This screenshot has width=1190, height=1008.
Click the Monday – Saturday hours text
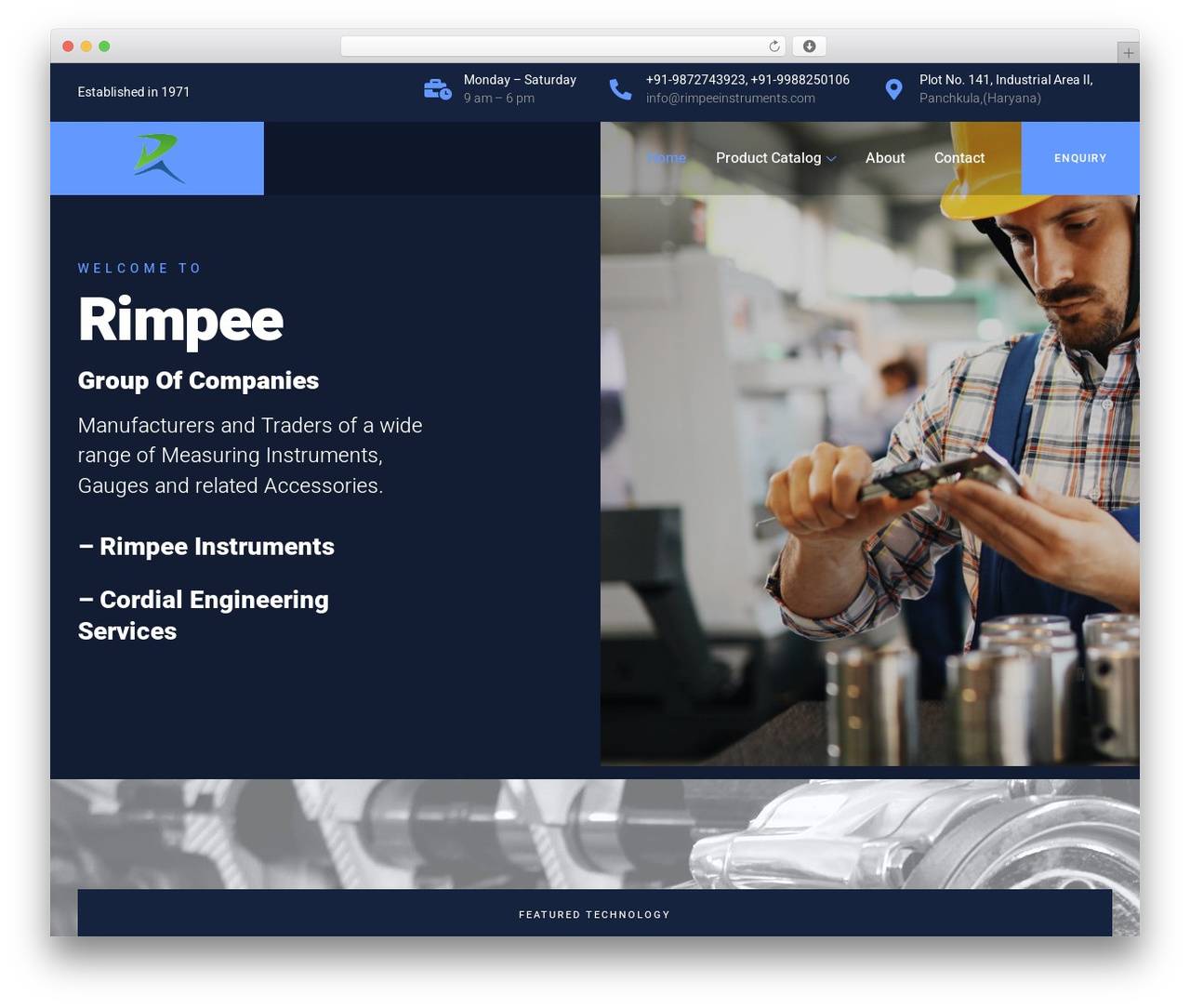520,80
